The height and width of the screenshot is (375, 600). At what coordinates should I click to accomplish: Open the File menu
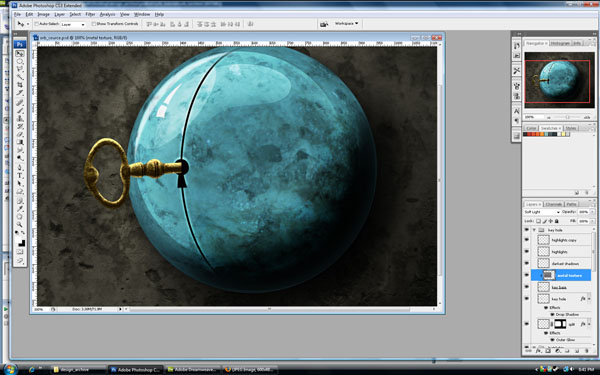click(x=17, y=15)
